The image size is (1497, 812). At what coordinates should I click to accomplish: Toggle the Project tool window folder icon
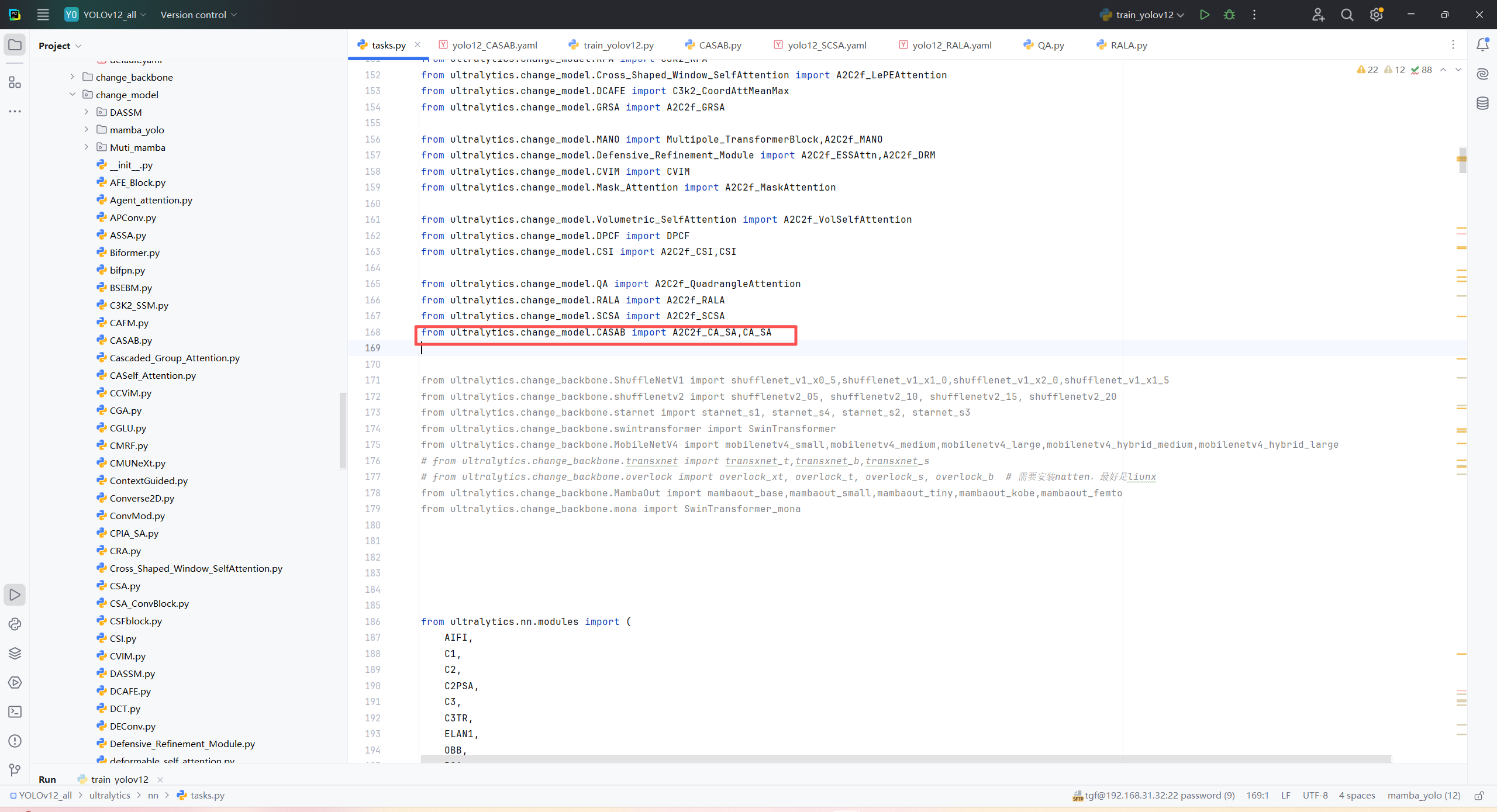click(15, 45)
